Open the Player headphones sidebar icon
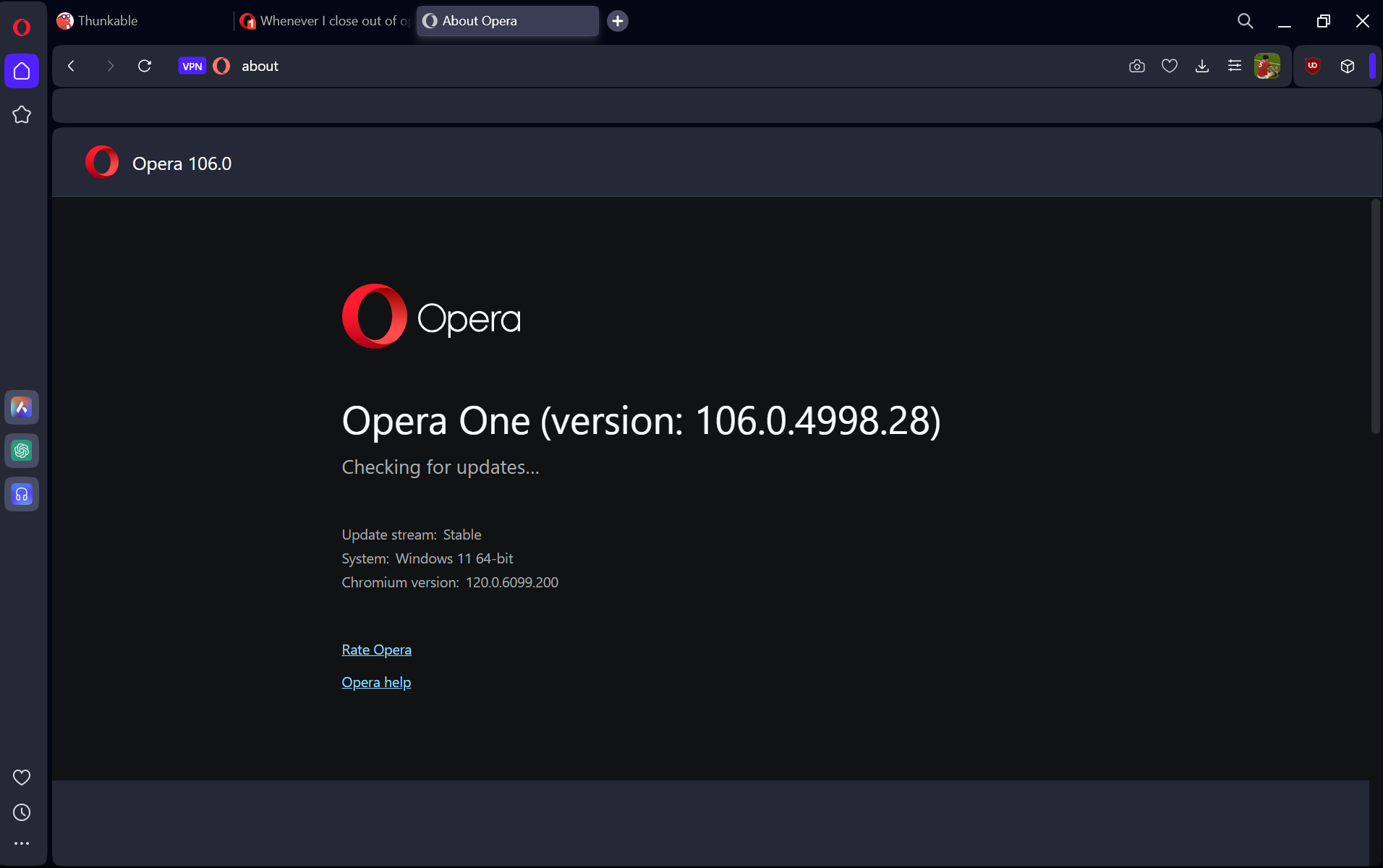Screen dimensions: 1383x868 (22, 495)
